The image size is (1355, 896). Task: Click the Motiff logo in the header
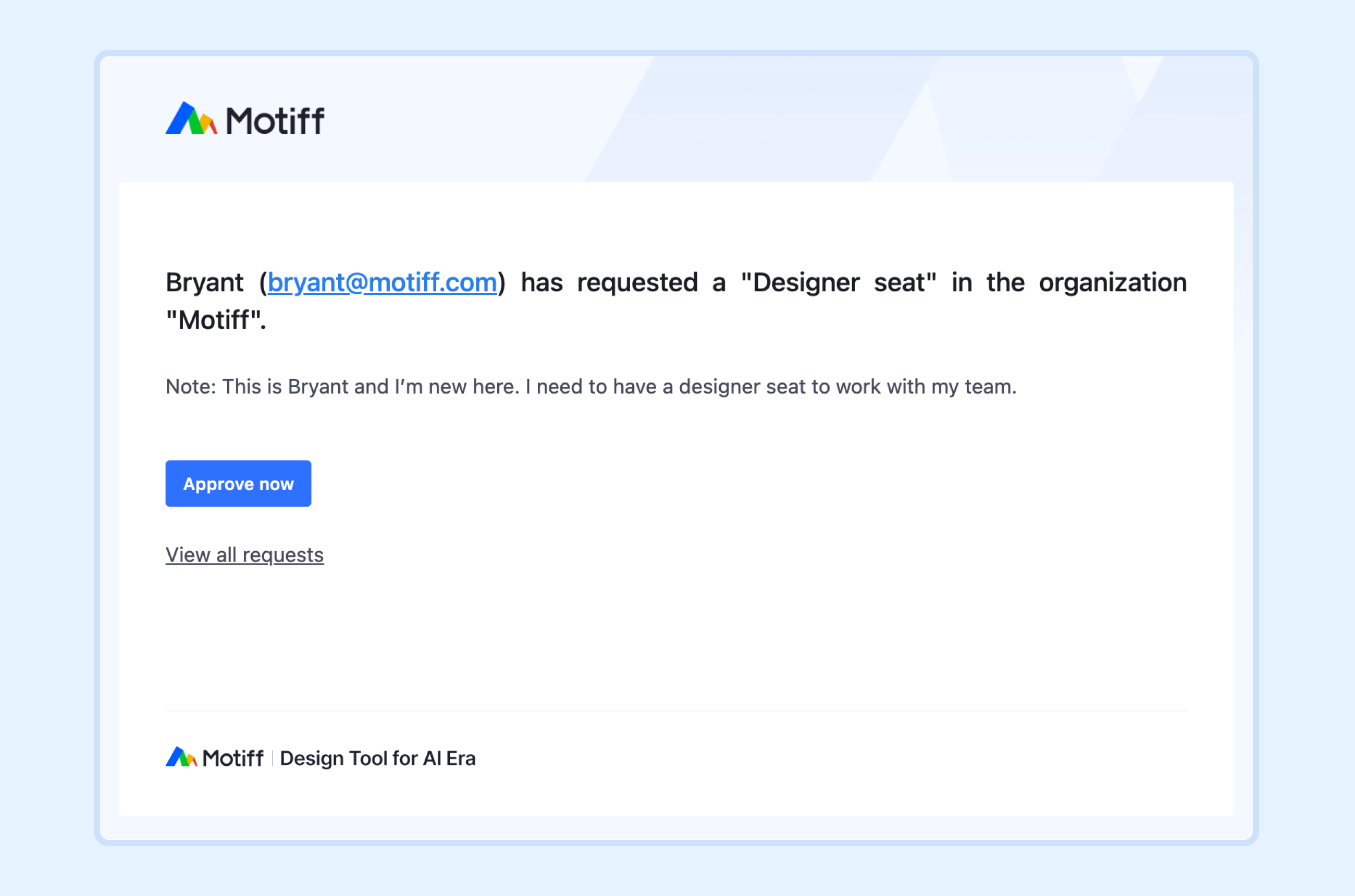(245, 119)
